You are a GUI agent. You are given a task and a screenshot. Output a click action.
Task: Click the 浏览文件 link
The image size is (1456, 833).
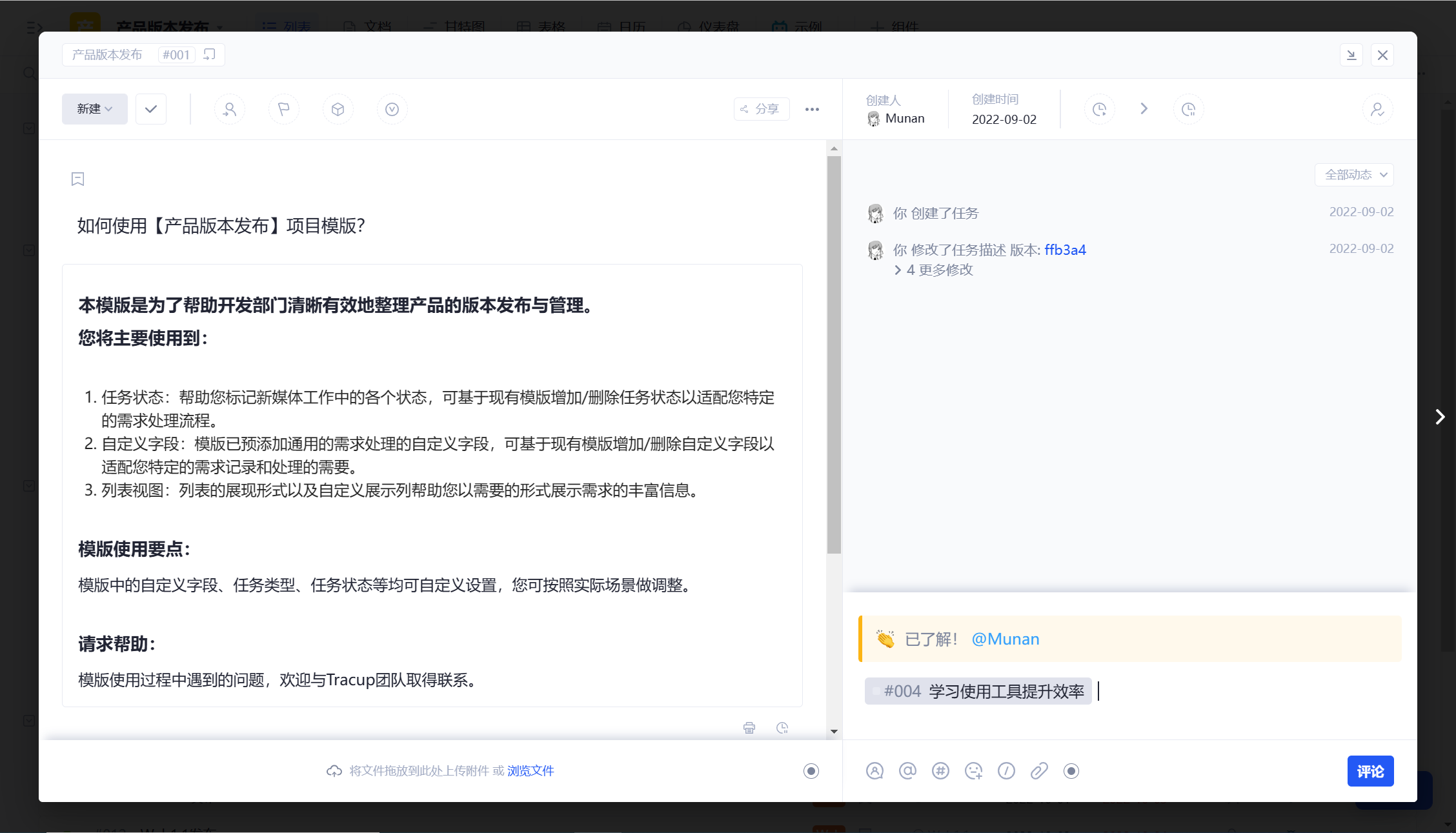point(531,770)
